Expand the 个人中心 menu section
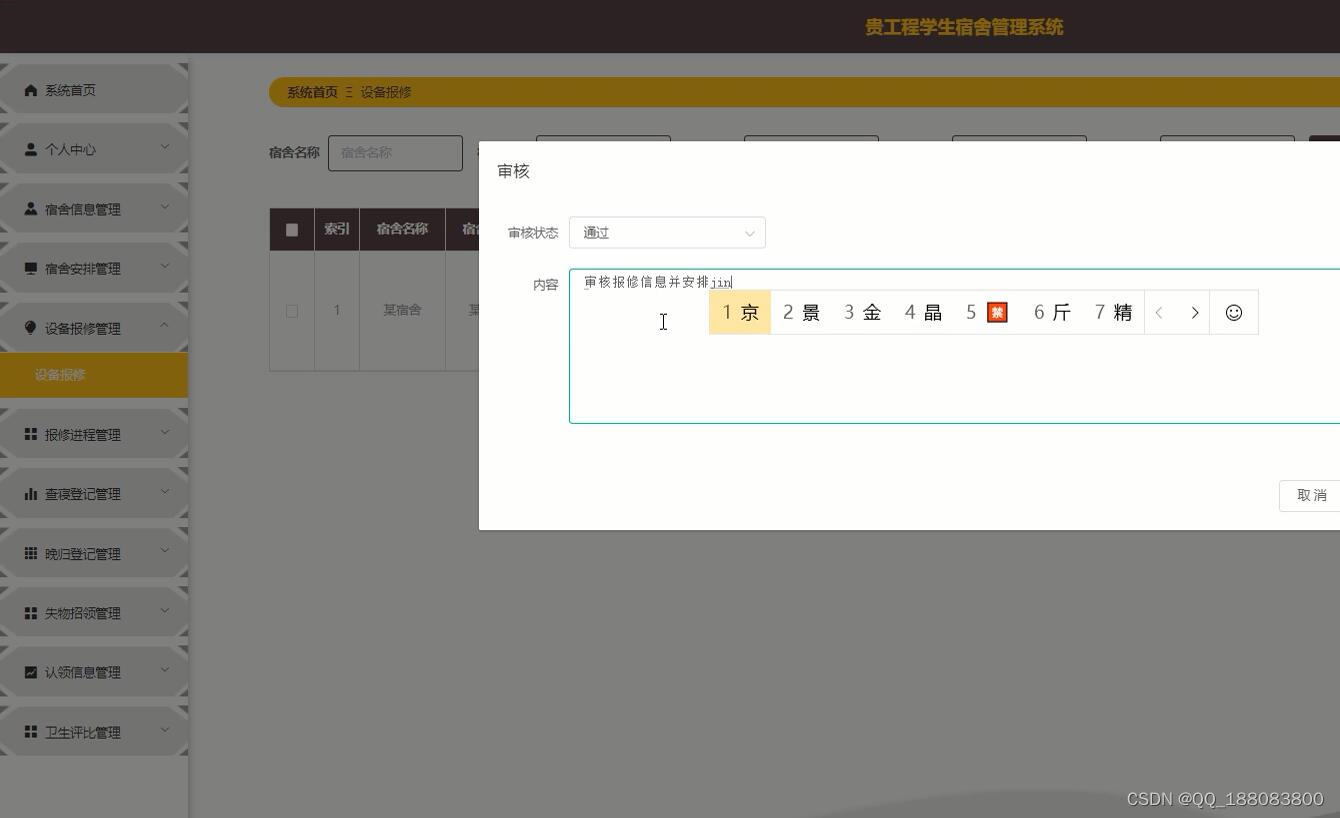The height and width of the screenshot is (818, 1340). 164,148
